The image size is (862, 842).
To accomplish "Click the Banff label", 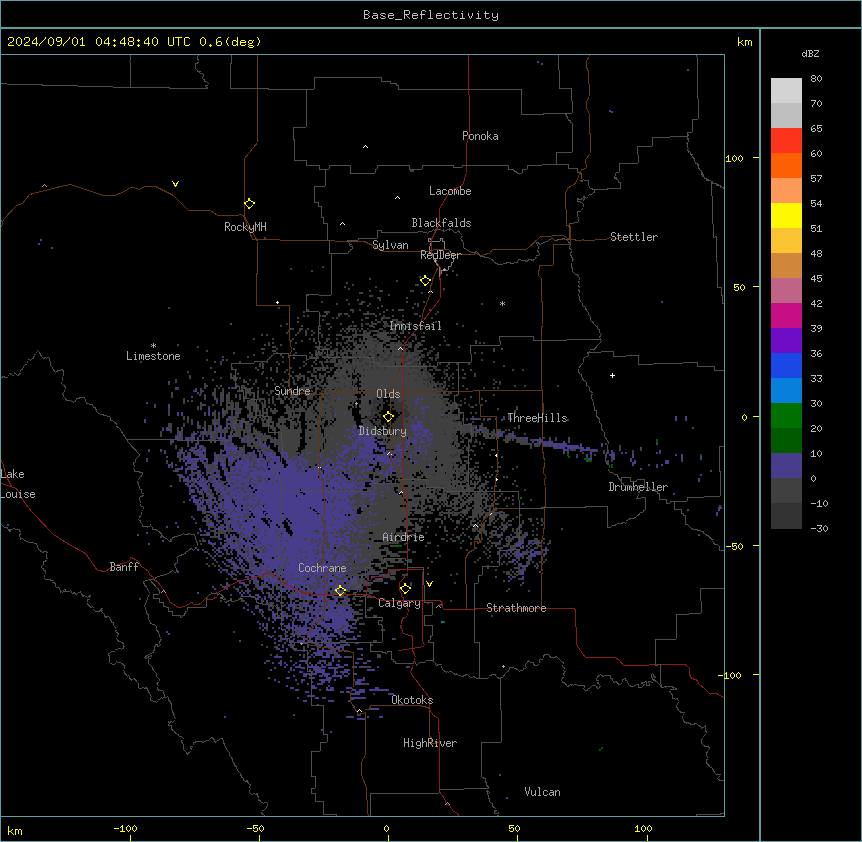I will pos(124,567).
